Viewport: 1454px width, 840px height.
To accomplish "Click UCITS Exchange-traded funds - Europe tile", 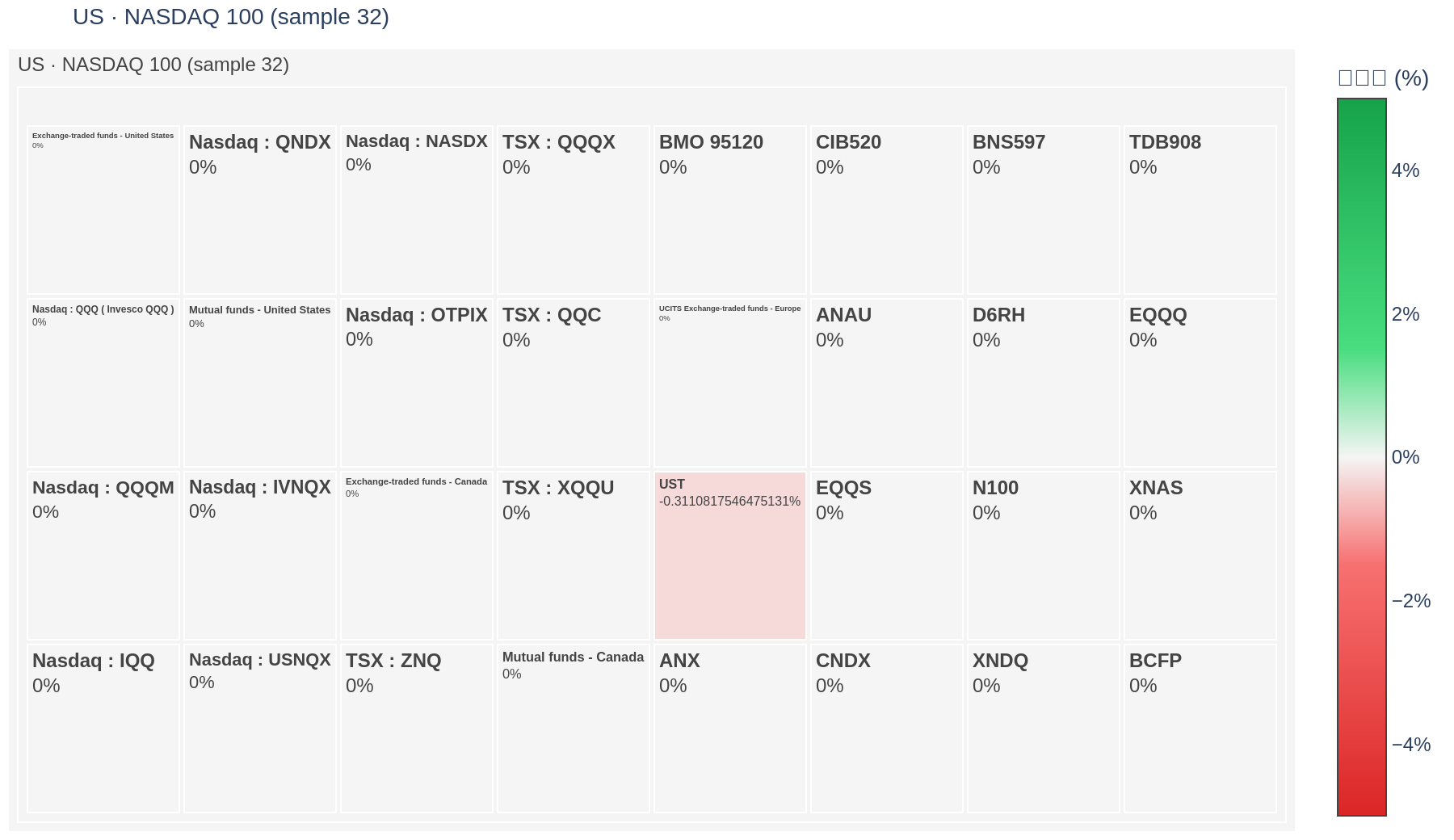I will point(730,383).
